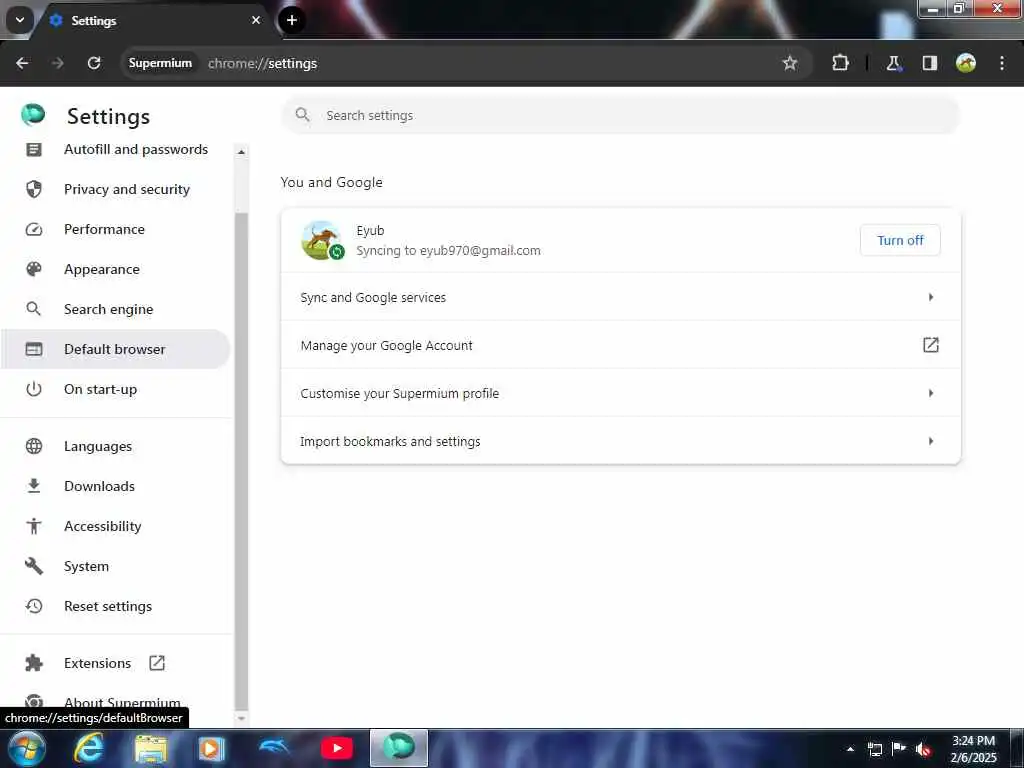
Task: Open Manage your Google Account
Action: pyautogui.click(x=620, y=345)
